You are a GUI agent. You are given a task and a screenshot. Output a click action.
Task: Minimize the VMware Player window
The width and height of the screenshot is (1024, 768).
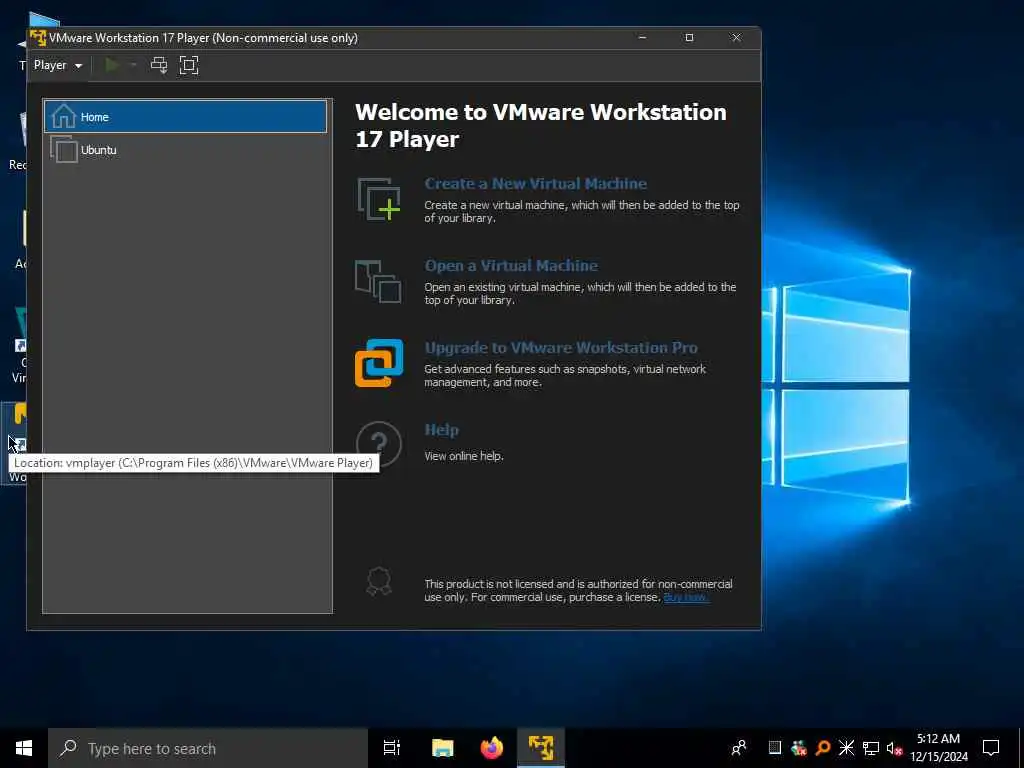click(x=642, y=38)
